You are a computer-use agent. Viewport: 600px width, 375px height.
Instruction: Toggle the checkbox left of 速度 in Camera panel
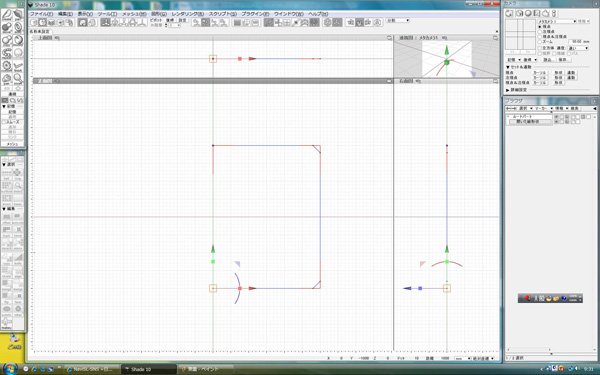click(x=540, y=48)
